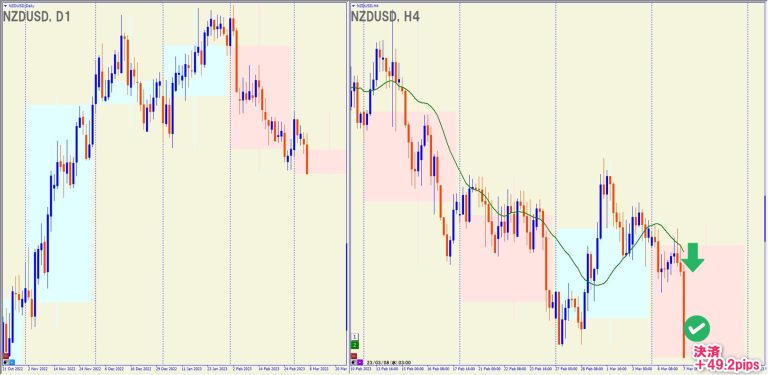The image size is (768, 375).
Task: Expand the NZDUSD Daily one-click trading triangle
Action: [4, 5]
